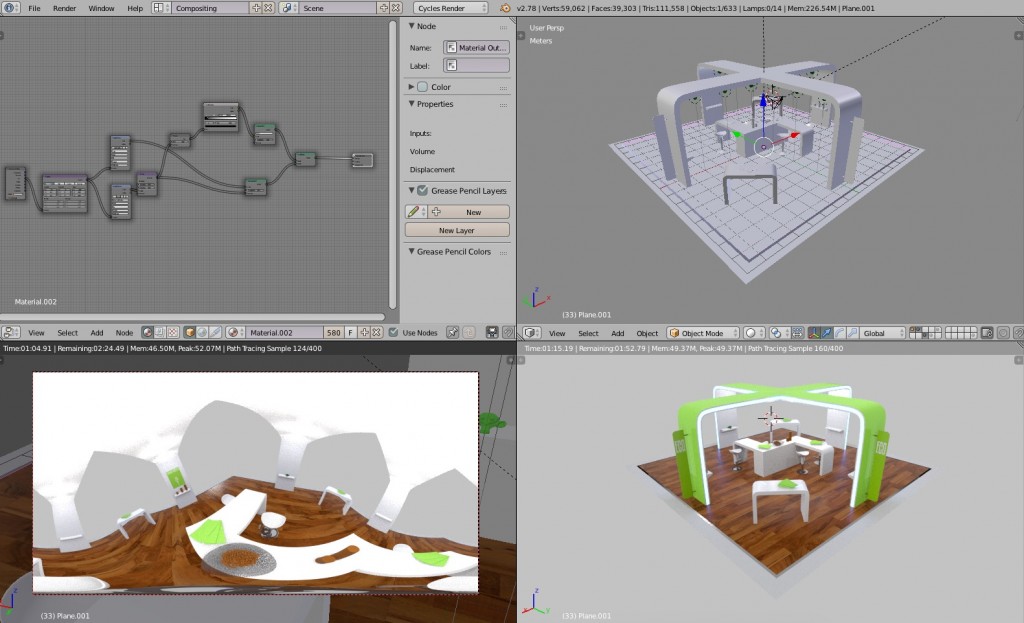Click the New grease pencil button
Image resolution: width=1024 pixels, height=623 pixels.
pos(470,211)
